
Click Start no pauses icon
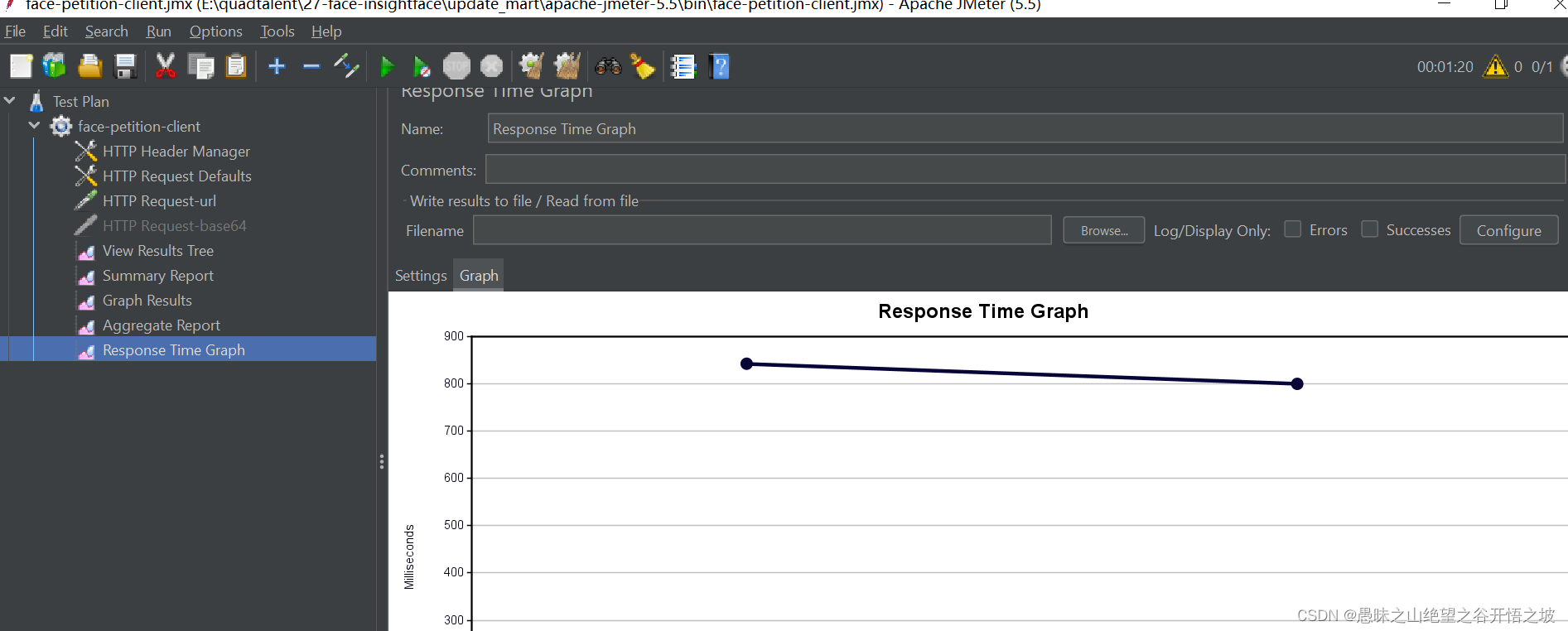[x=422, y=66]
